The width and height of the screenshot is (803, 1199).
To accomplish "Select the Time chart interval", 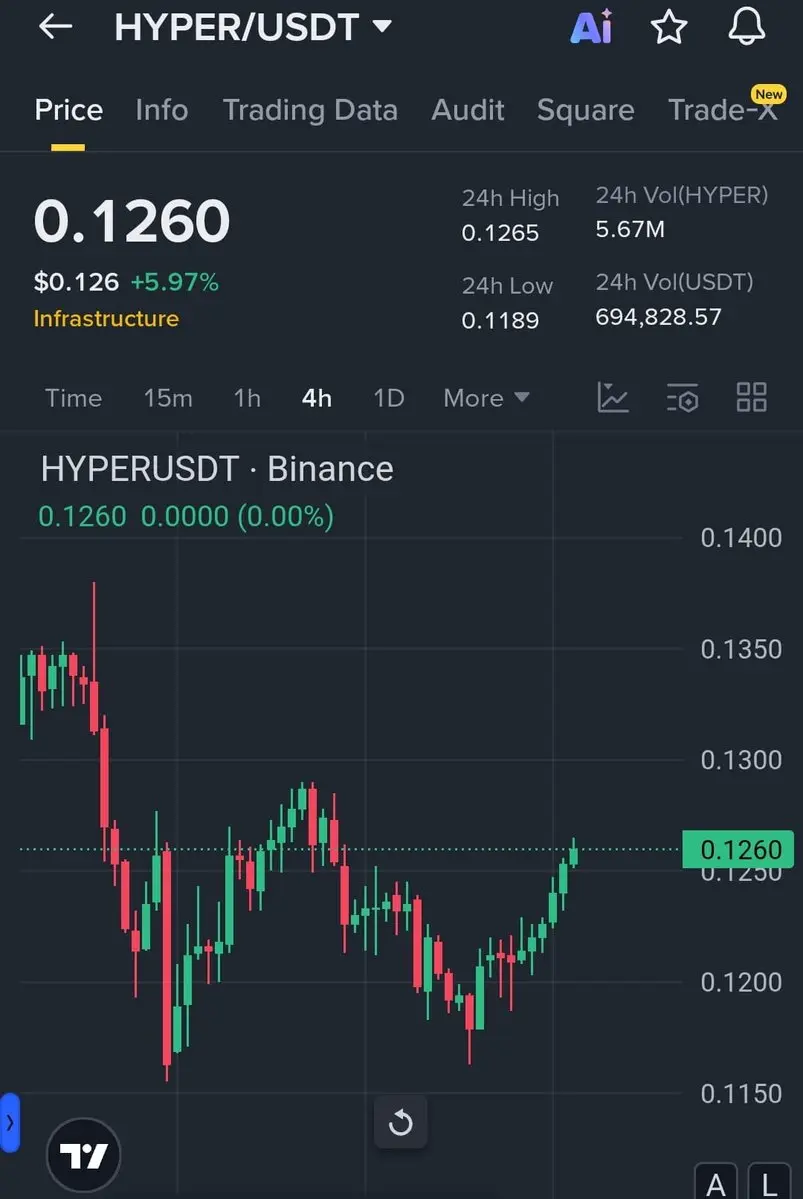I will [73, 398].
